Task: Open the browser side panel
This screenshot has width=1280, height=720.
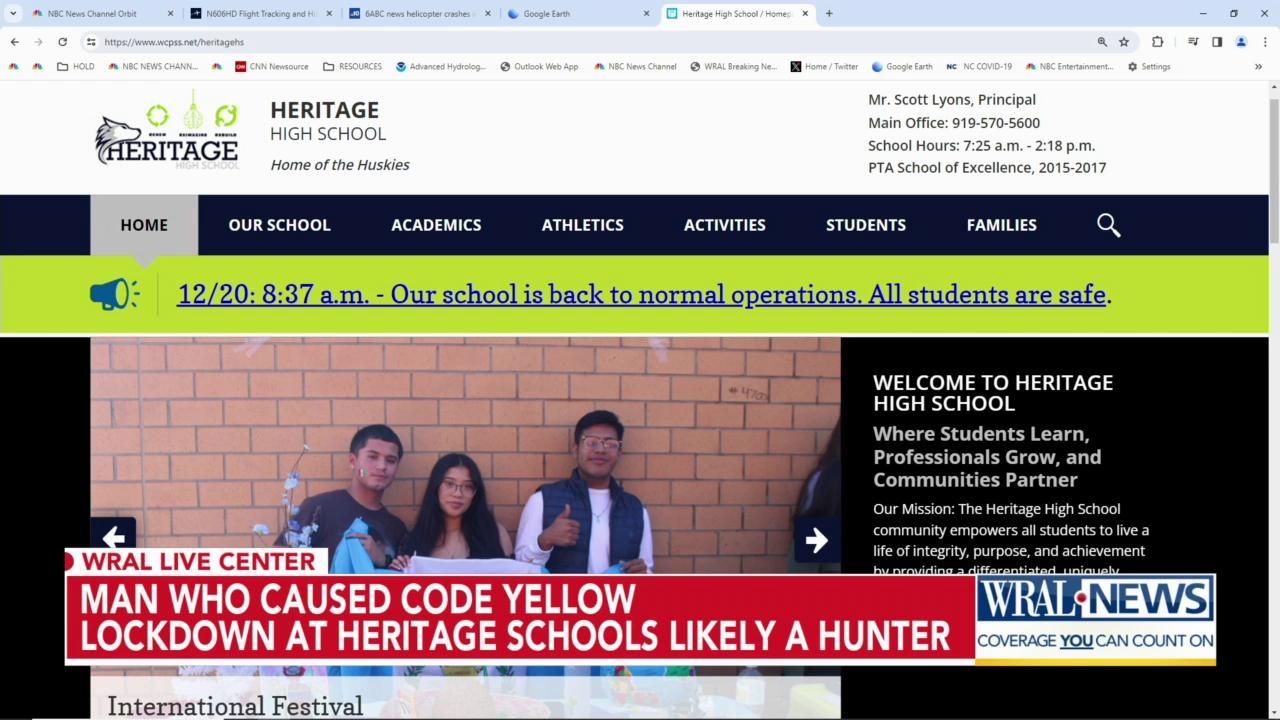Action: click(1217, 42)
